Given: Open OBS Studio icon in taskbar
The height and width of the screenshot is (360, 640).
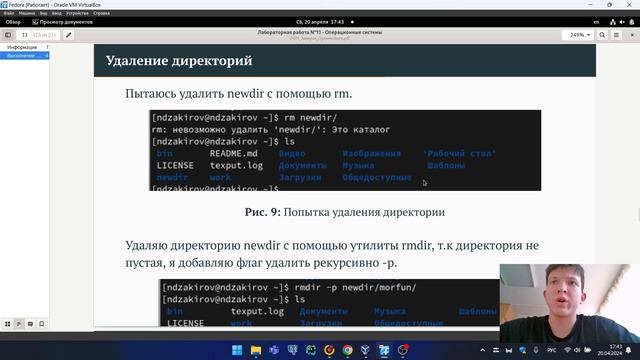Looking at the screenshot, I should (x=403, y=350).
